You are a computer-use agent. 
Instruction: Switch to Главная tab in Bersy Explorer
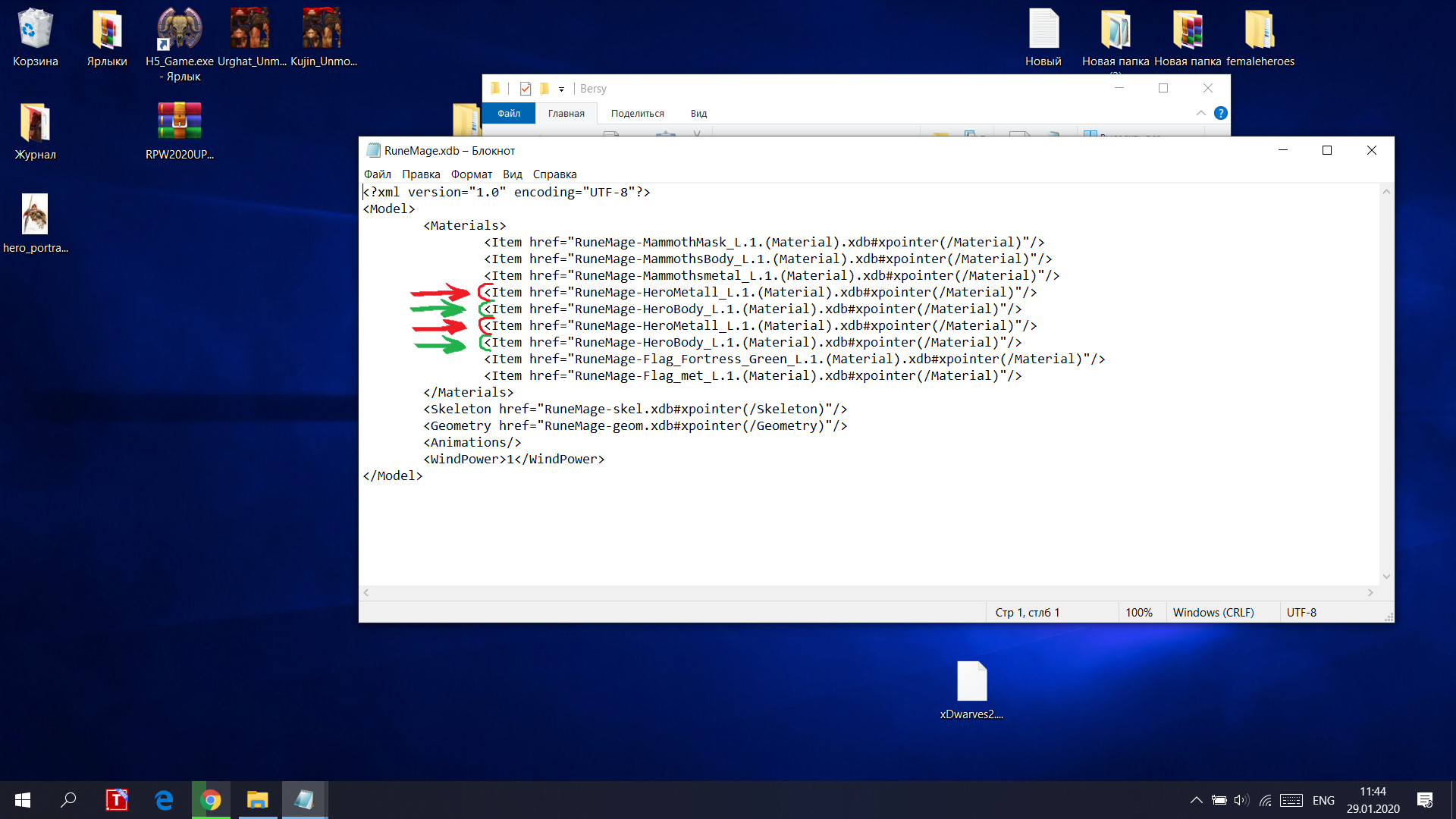(566, 114)
